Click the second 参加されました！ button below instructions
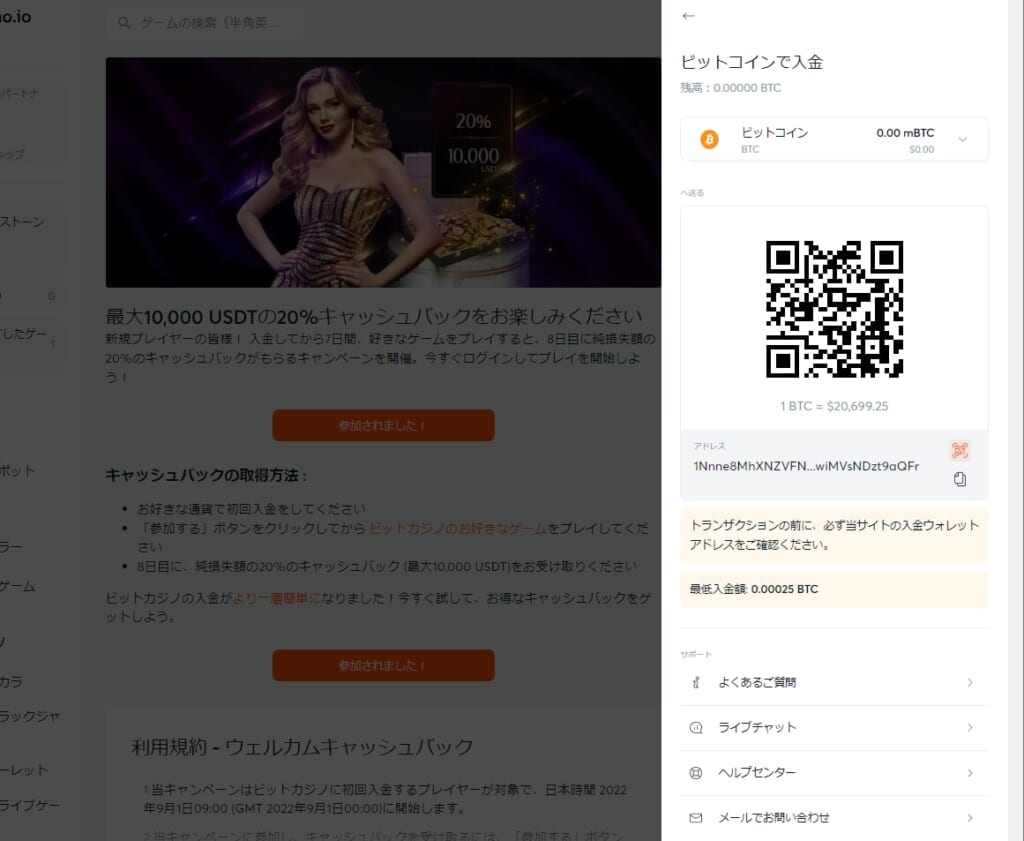 pyautogui.click(x=383, y=665)
